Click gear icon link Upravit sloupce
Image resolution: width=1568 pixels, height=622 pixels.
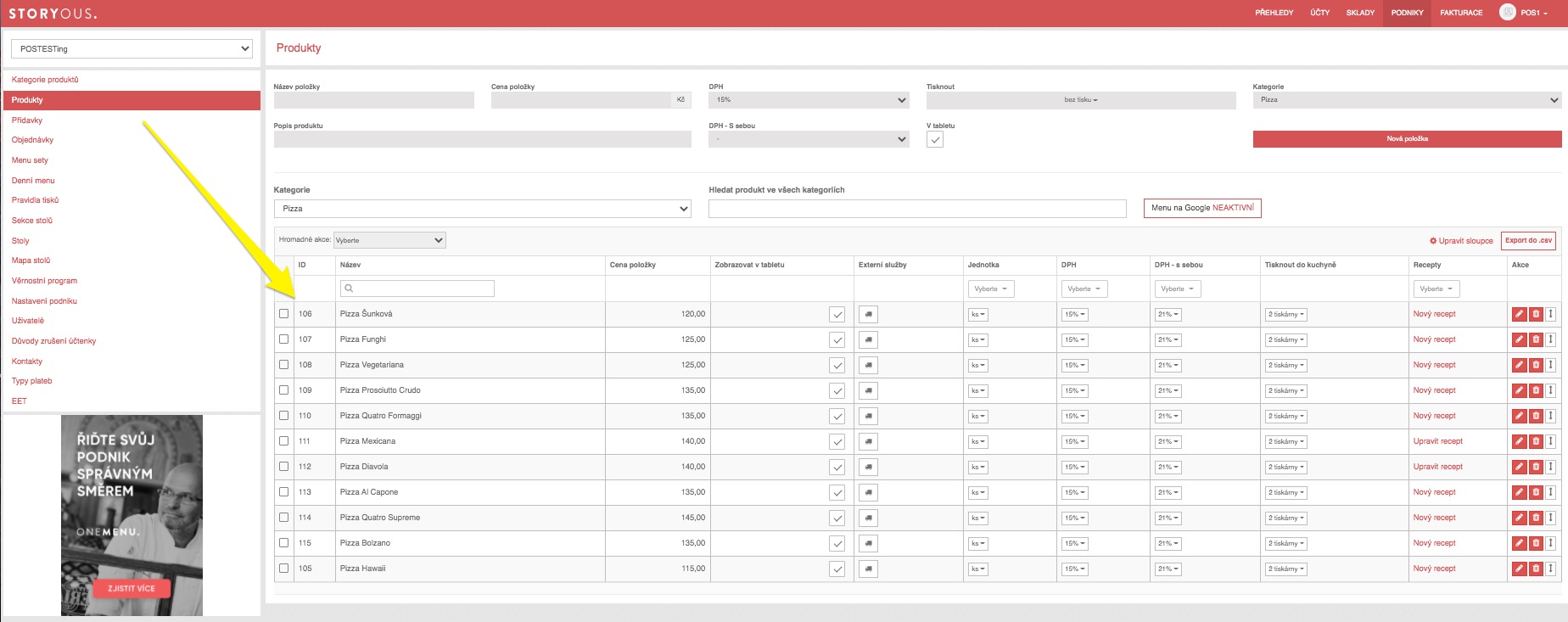[1461, 241]
